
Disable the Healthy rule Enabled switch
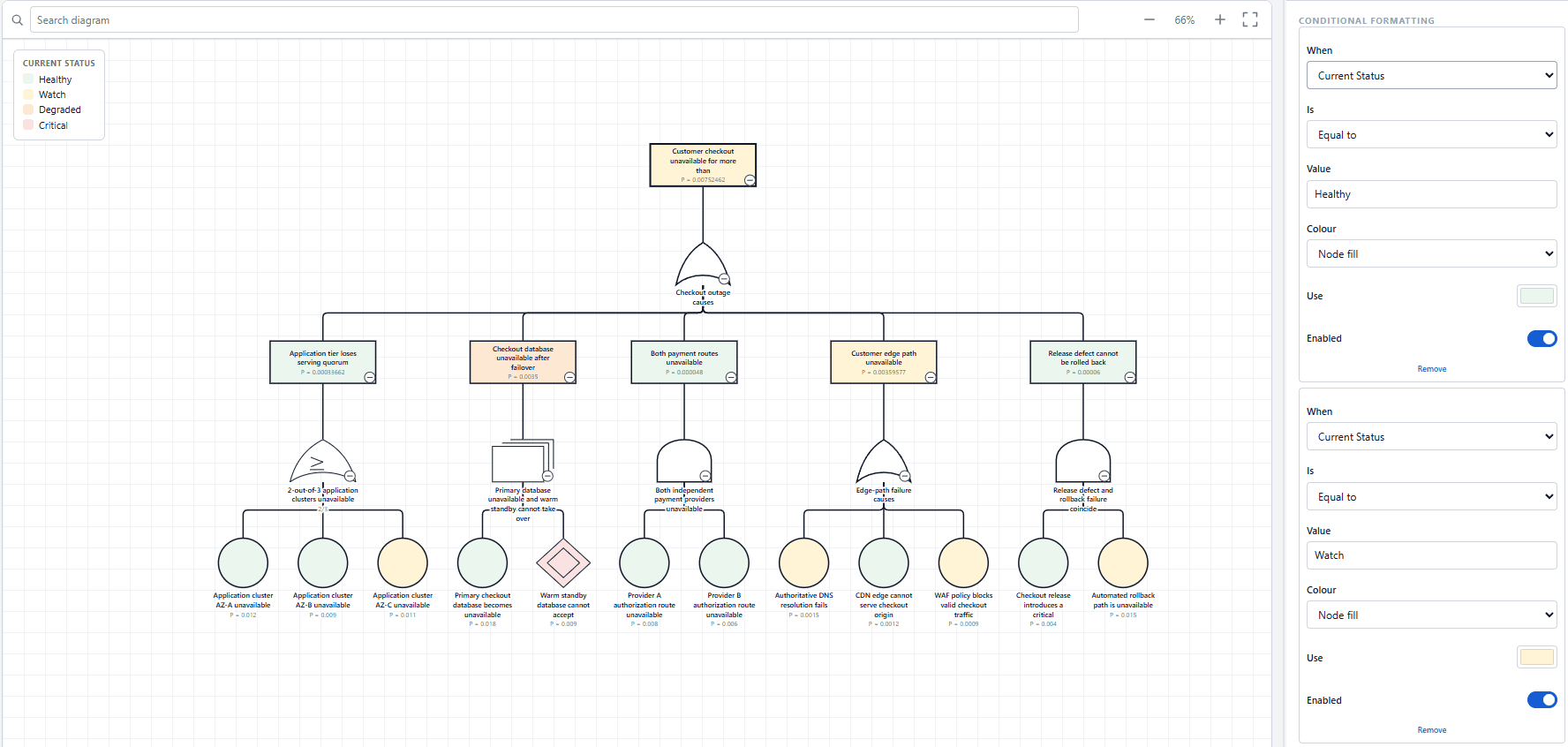[1542, 339]
